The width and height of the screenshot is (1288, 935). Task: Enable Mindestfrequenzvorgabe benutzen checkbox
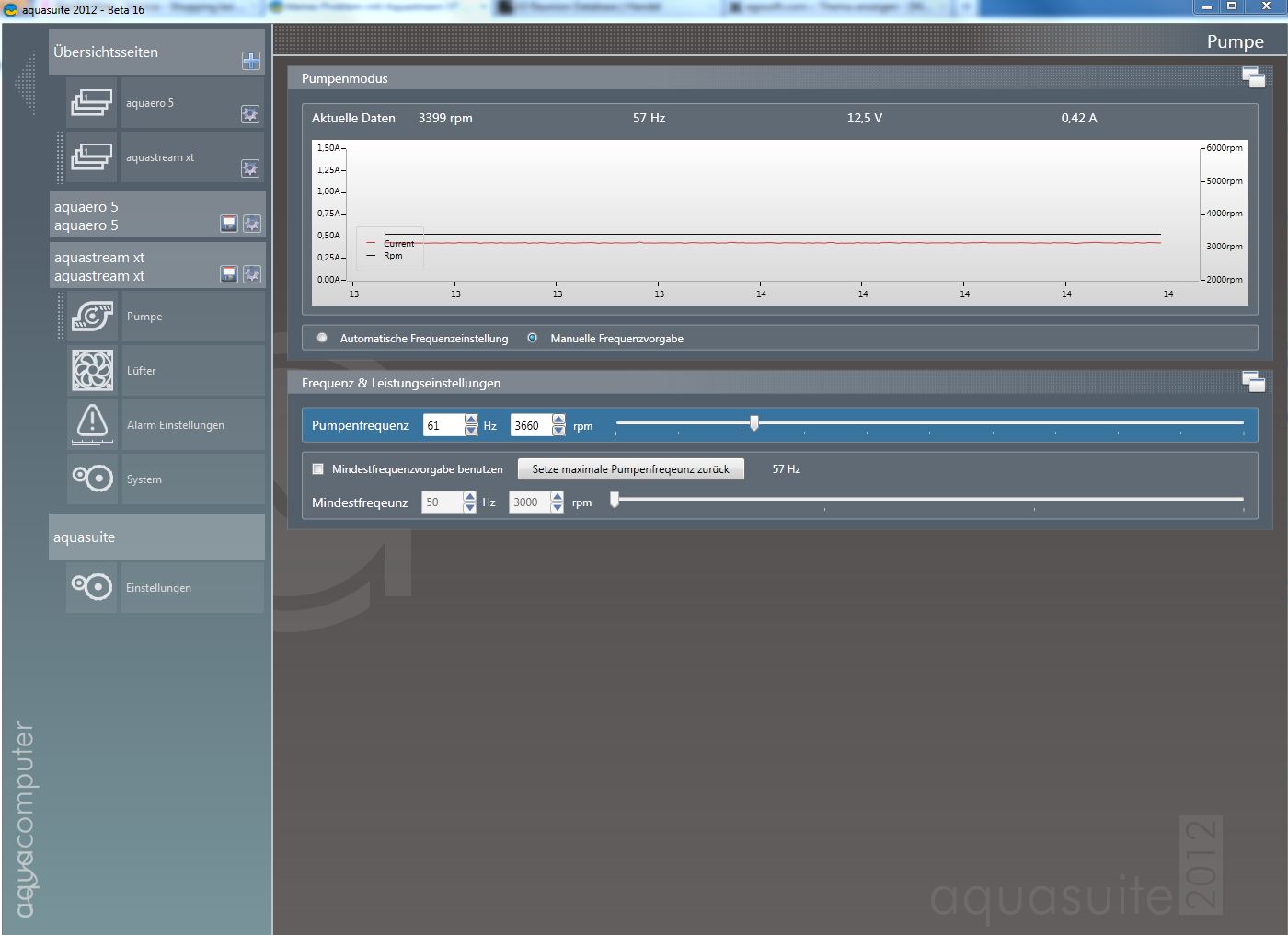pyautogui.click(x=318, y=469)
